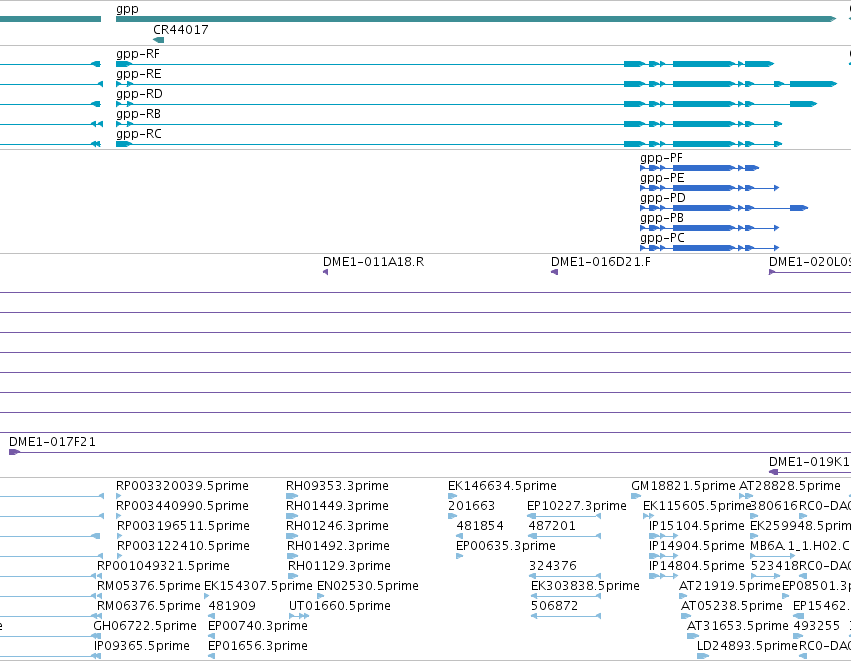
Task: Click the GM18821.5prime EST label
Action: [683, 486]
